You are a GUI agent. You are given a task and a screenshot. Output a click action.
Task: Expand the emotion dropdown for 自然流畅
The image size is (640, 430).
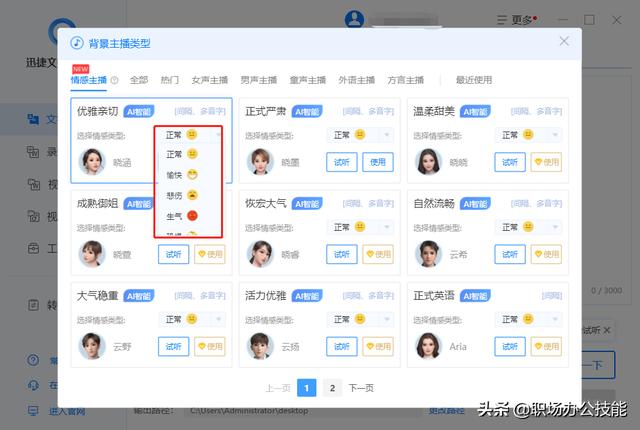(x=528, y=227)
